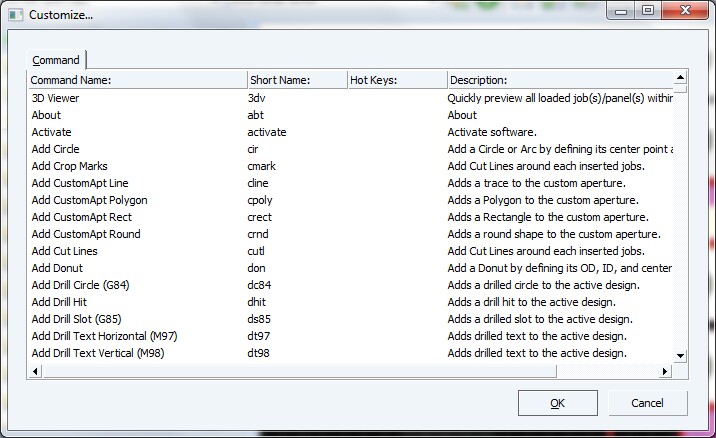This screenshot has width=716, height=438.
Task: Click the short name ds85
Action: click(x=259, y=319)
